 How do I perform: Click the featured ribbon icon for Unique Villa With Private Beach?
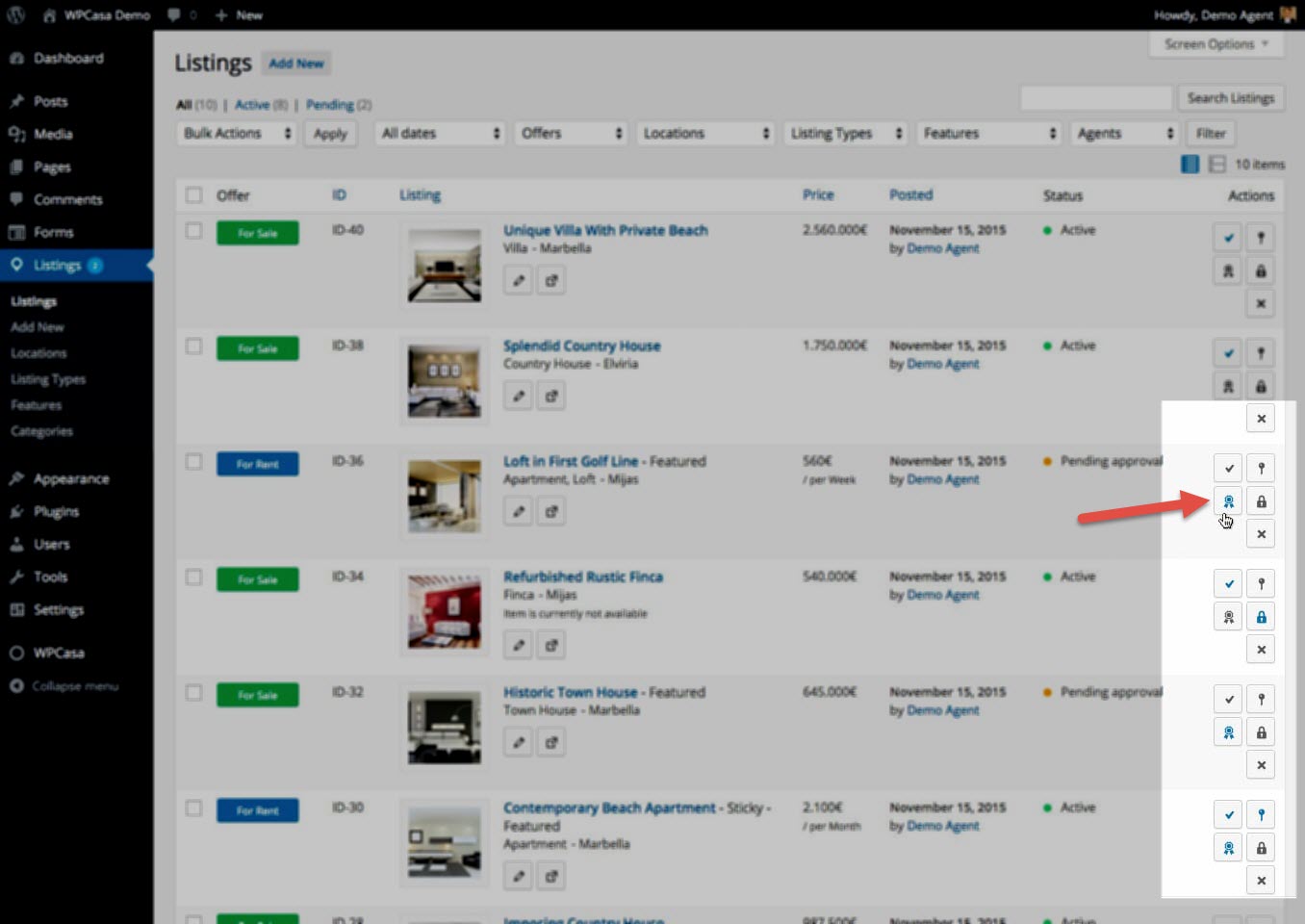(1228, 270)
